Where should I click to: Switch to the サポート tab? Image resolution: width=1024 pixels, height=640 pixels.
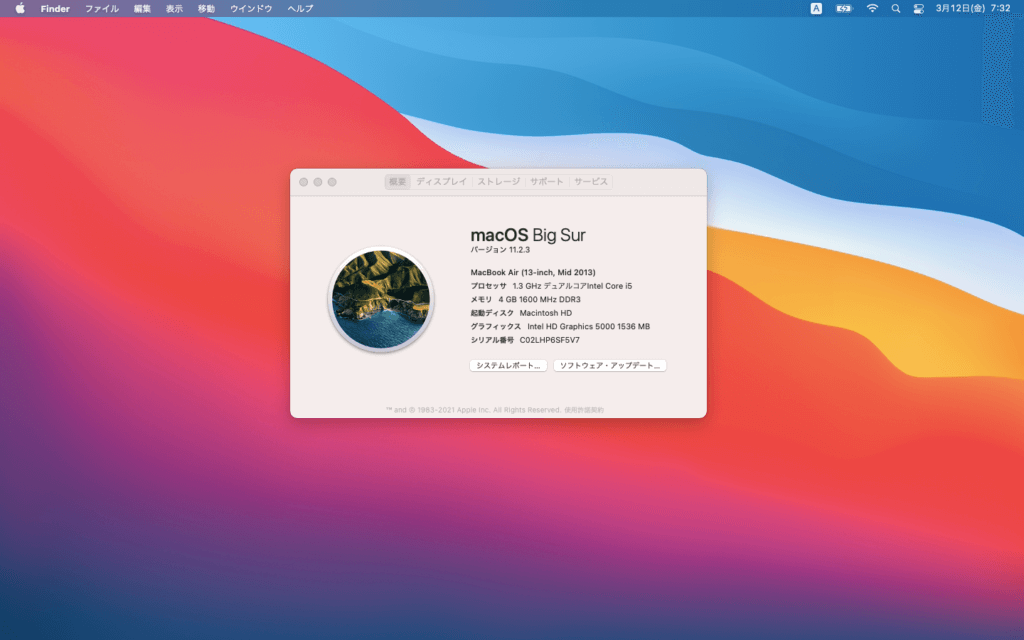point(547,182)
